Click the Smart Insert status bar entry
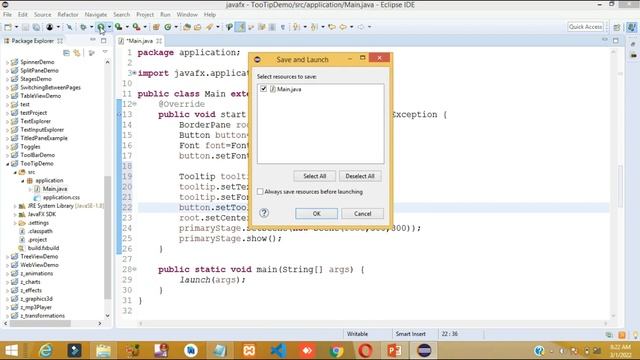This screenshot has height=360, width=640. click(410, 334)
